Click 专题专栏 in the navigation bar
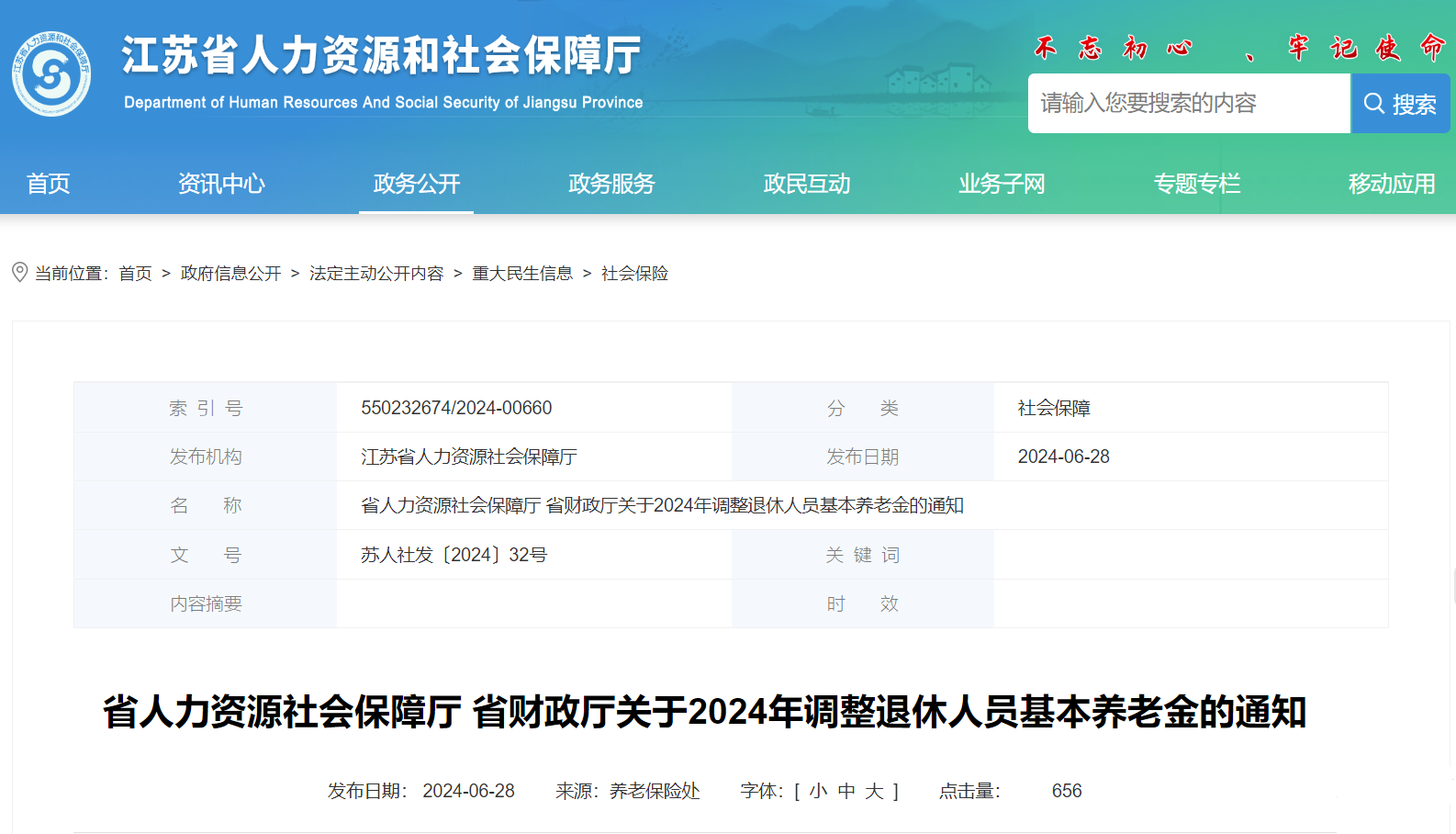Viewport: 1456px width, 834px height. (1196, 184)
